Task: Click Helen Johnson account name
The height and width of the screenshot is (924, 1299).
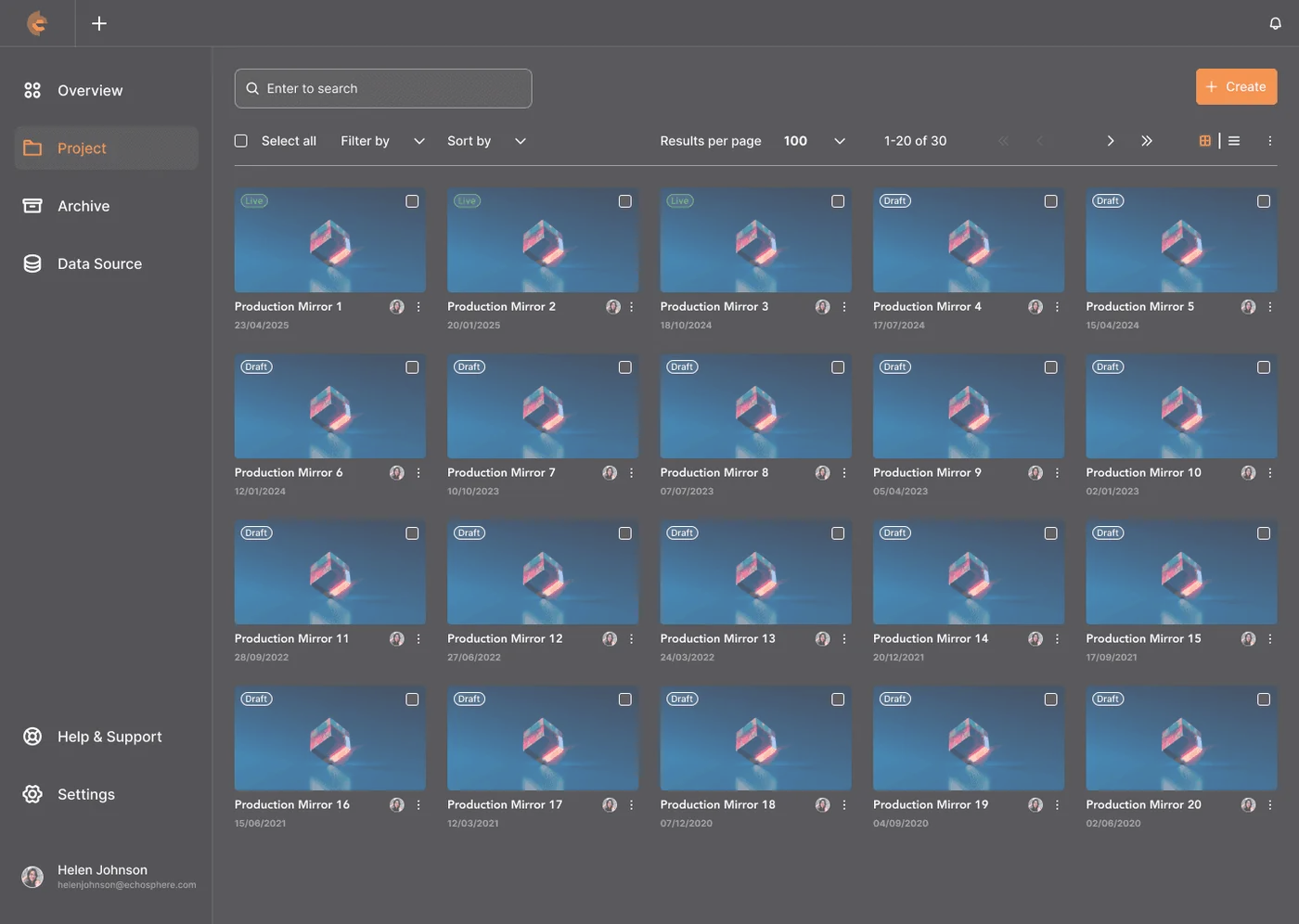Action: (102, 870)
